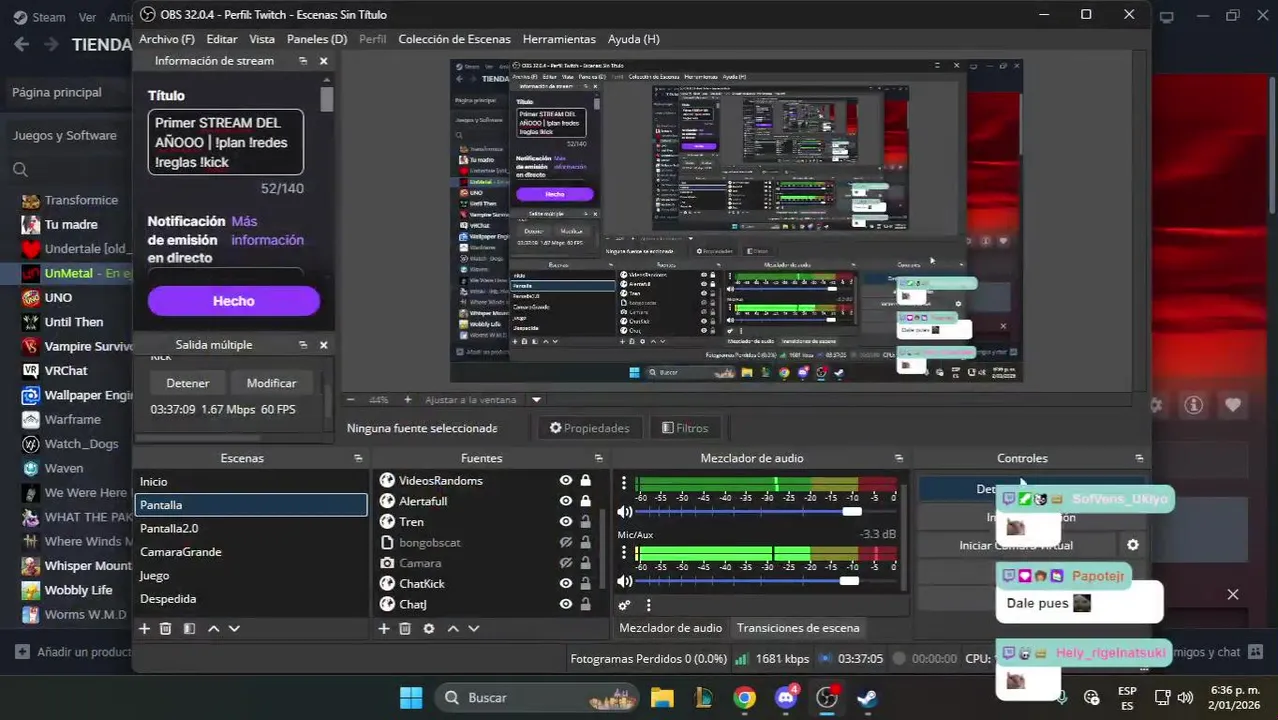
Task: Hide the Tren source
Action: (566, 522)
